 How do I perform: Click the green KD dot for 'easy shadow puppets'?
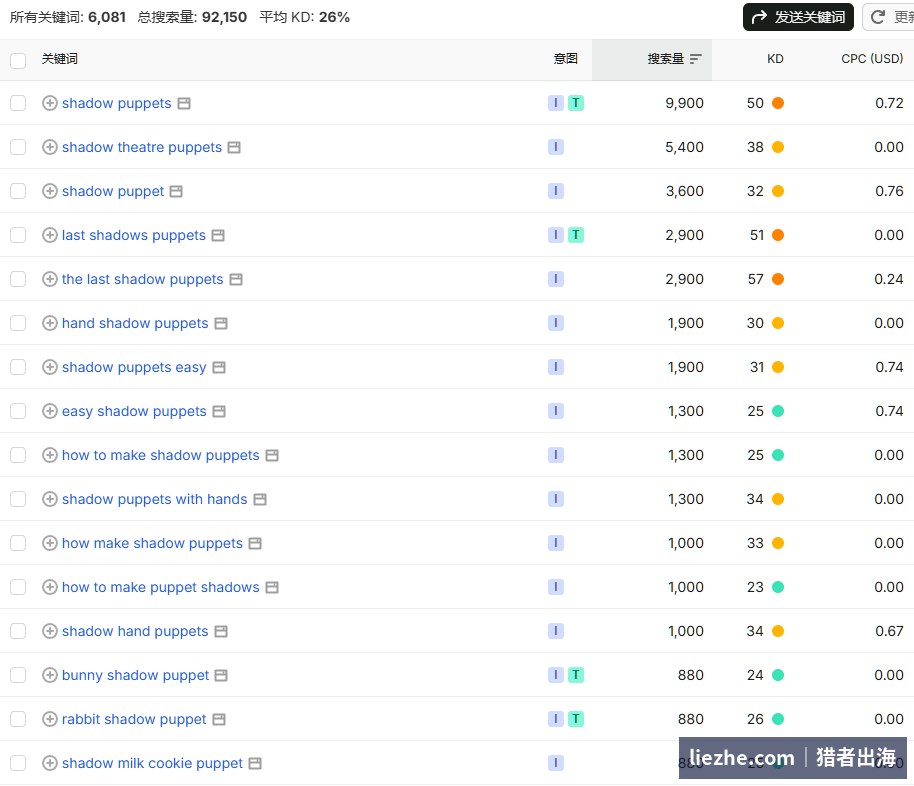(x=778, y=411)
